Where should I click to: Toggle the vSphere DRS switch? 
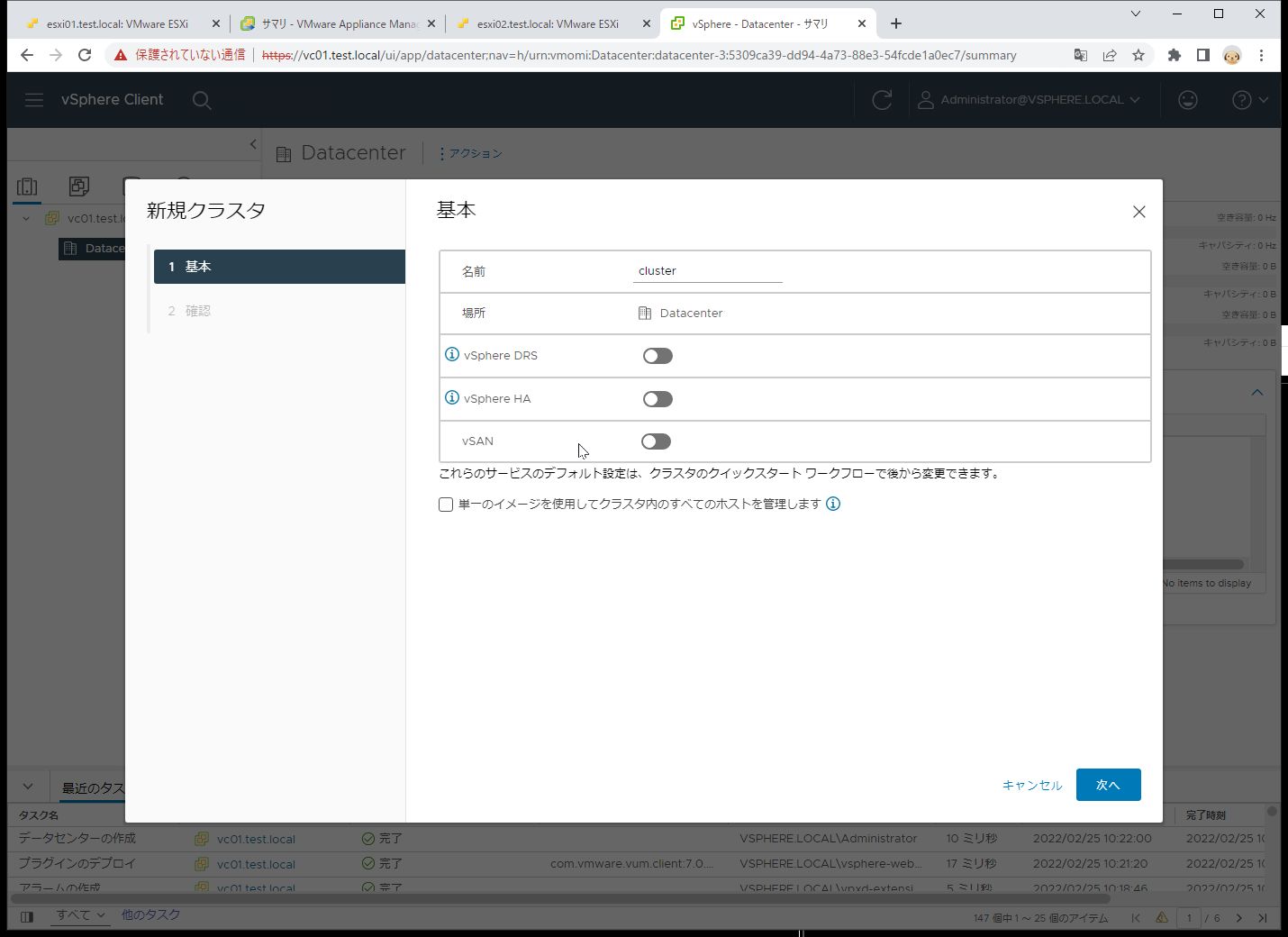point(658,356)
